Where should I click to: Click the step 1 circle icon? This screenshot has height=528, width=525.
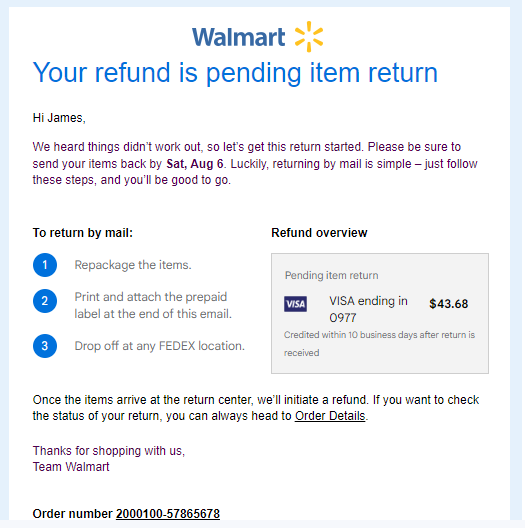click(x=45, y=265)
